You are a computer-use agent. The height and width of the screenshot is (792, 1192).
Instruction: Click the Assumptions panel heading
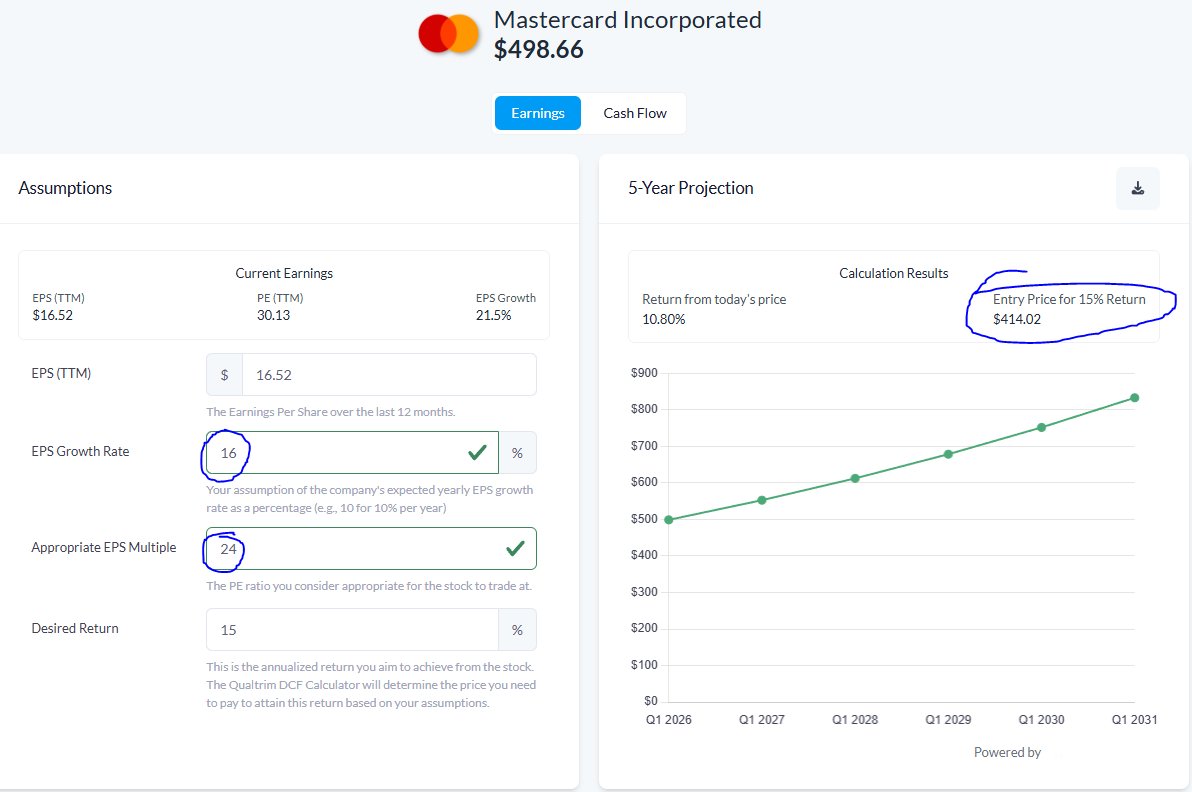(65, 188)
